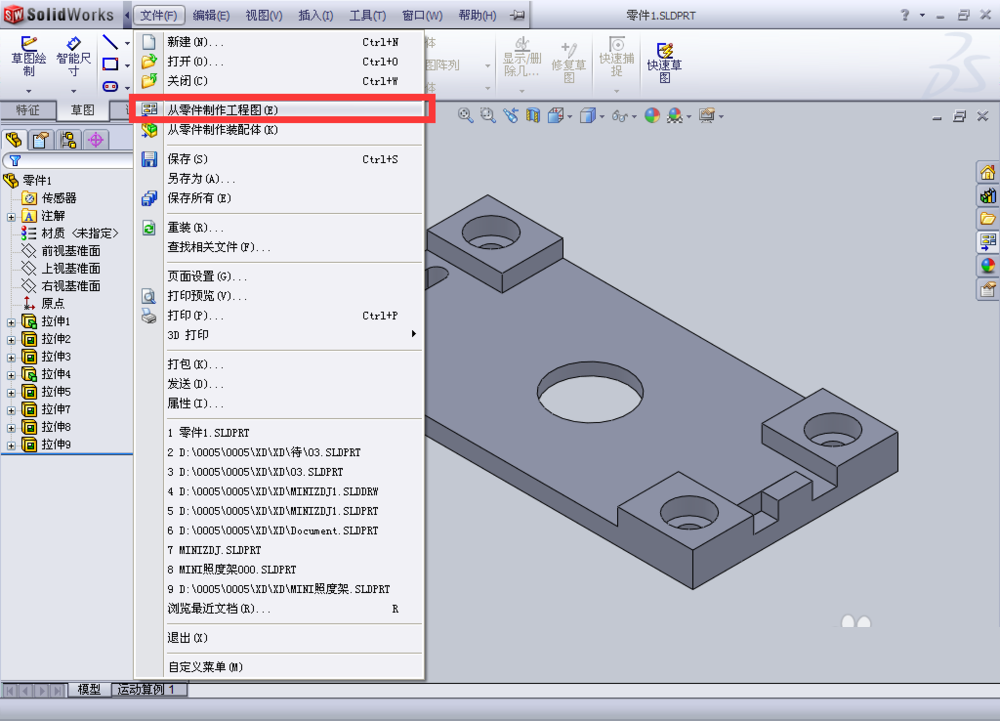Open the Display Style dropdown arrow

(601, 116)
